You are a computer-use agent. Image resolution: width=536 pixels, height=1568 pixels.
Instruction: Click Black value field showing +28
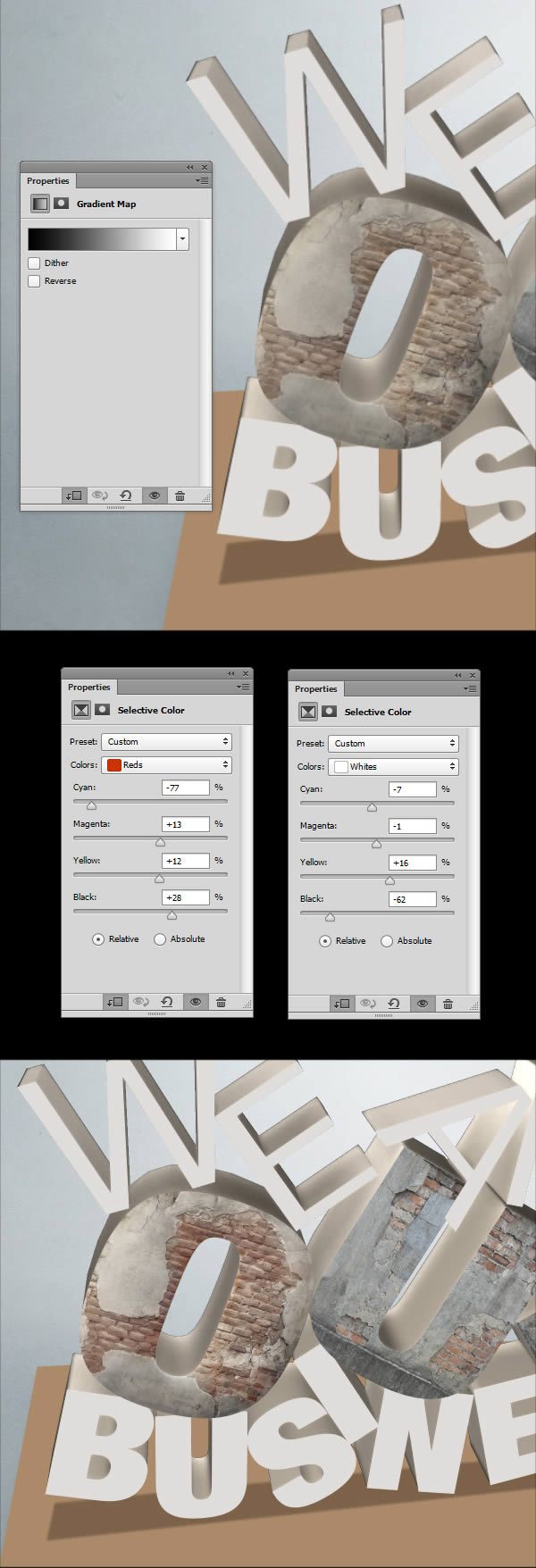(186, 897)
